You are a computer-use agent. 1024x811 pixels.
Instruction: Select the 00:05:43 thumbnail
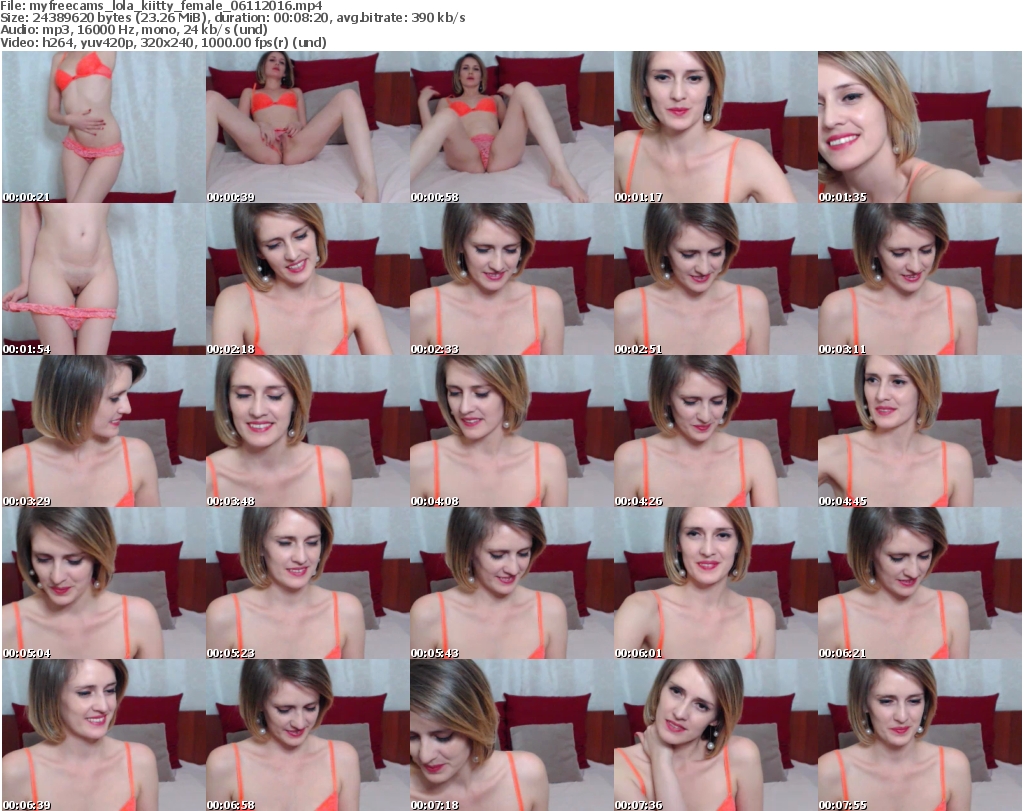(x=511, y=583)
